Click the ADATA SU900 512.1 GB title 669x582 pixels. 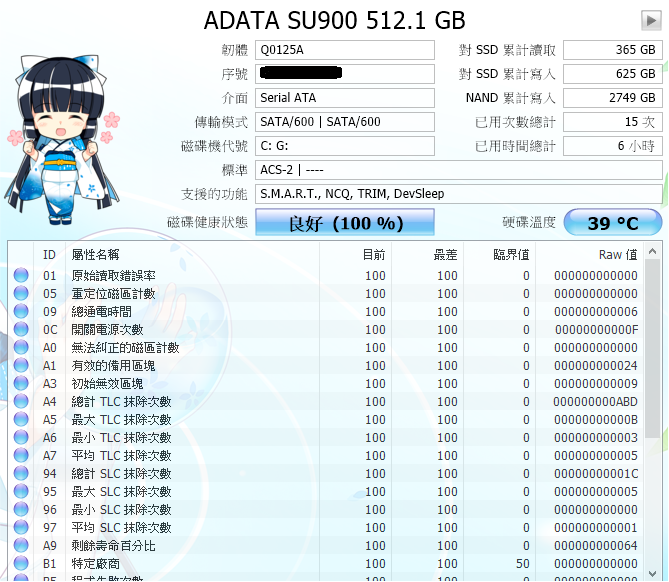pos(334,20)
